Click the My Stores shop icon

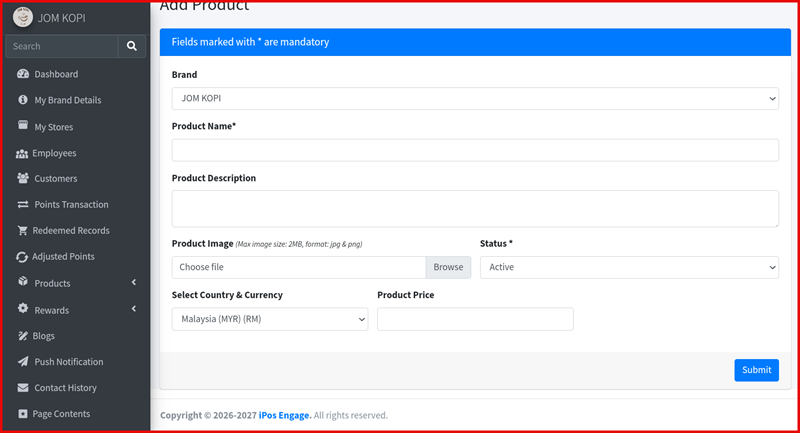coord(23,127)
